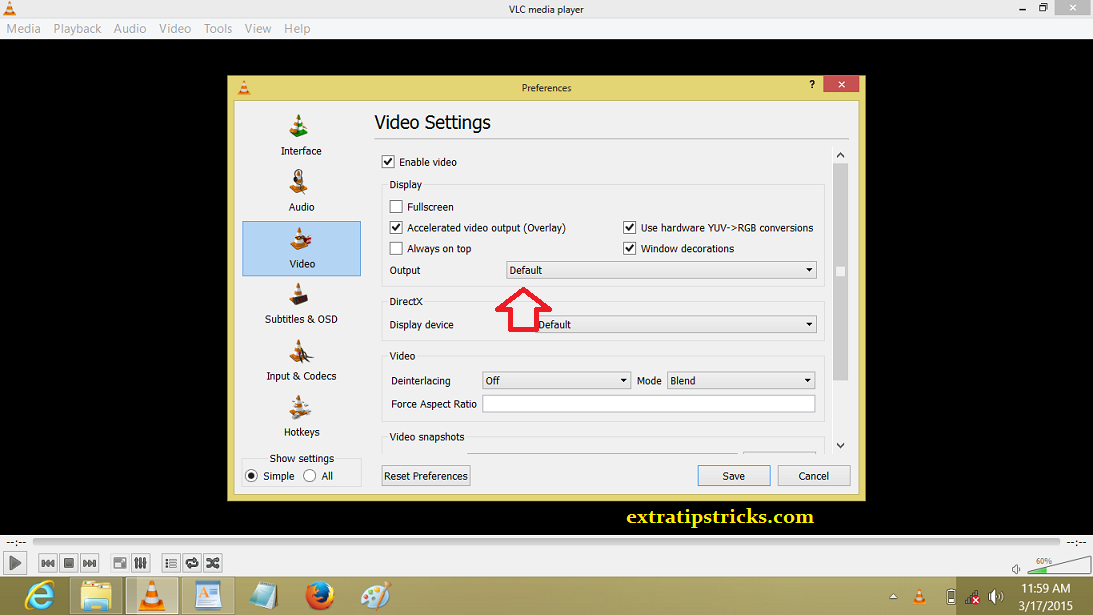Click the battery tray icon
The image size is (1093, 615).
pyautogui.click(x=950, y=597)
